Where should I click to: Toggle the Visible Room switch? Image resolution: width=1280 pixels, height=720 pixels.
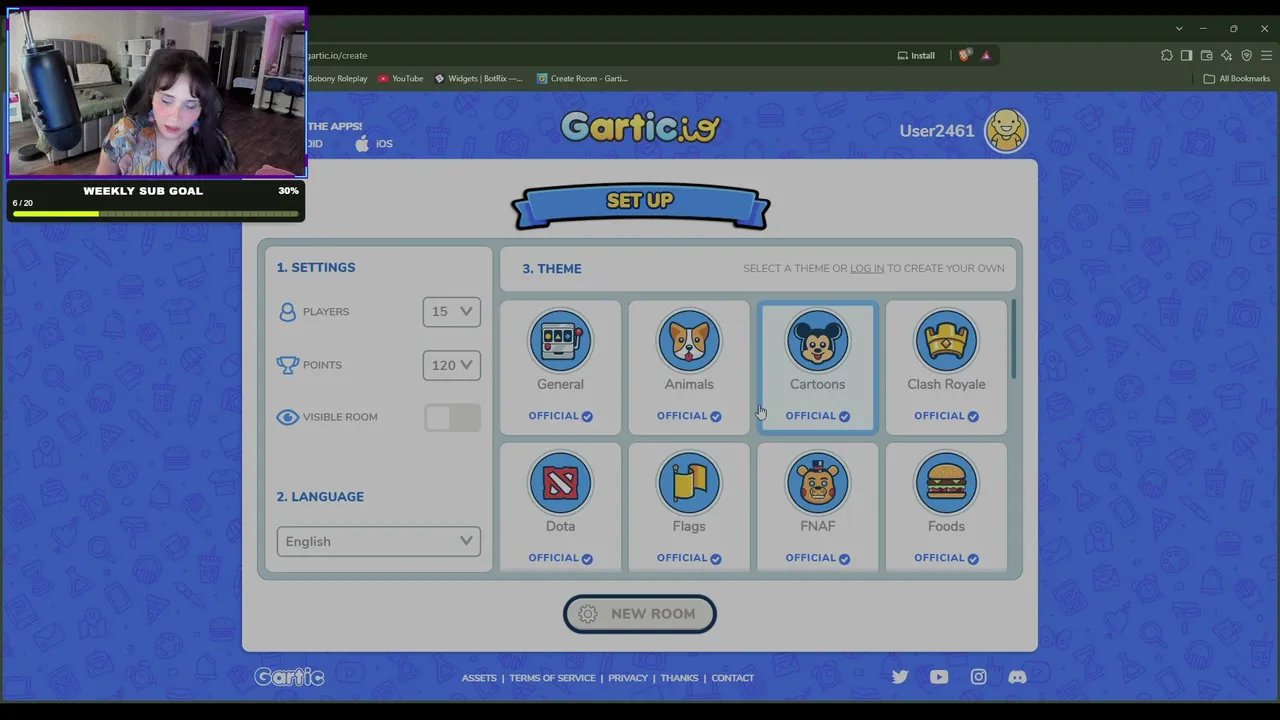pyautogui.click(x=452, y=417)
